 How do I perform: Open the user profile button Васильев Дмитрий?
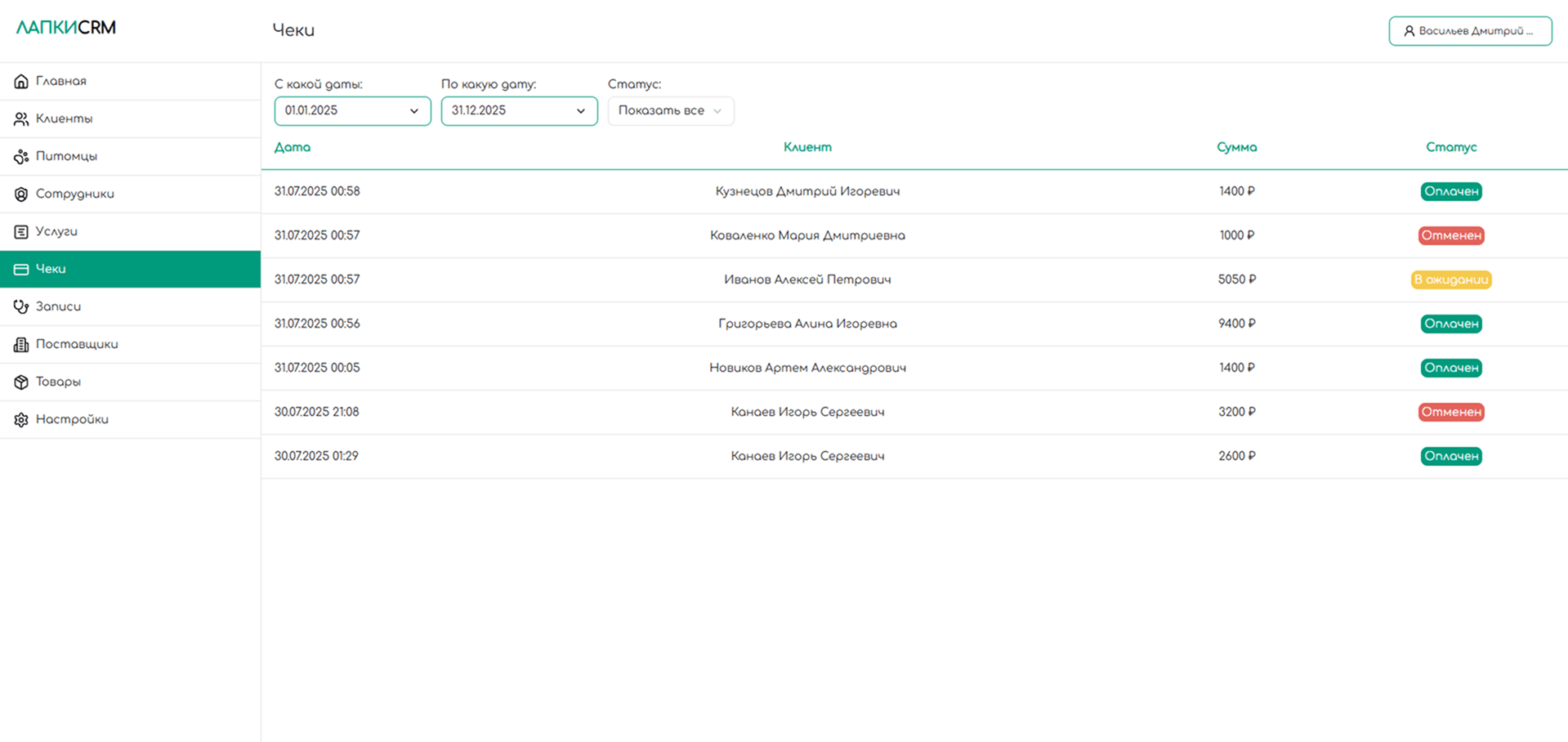pos(1469,31)
